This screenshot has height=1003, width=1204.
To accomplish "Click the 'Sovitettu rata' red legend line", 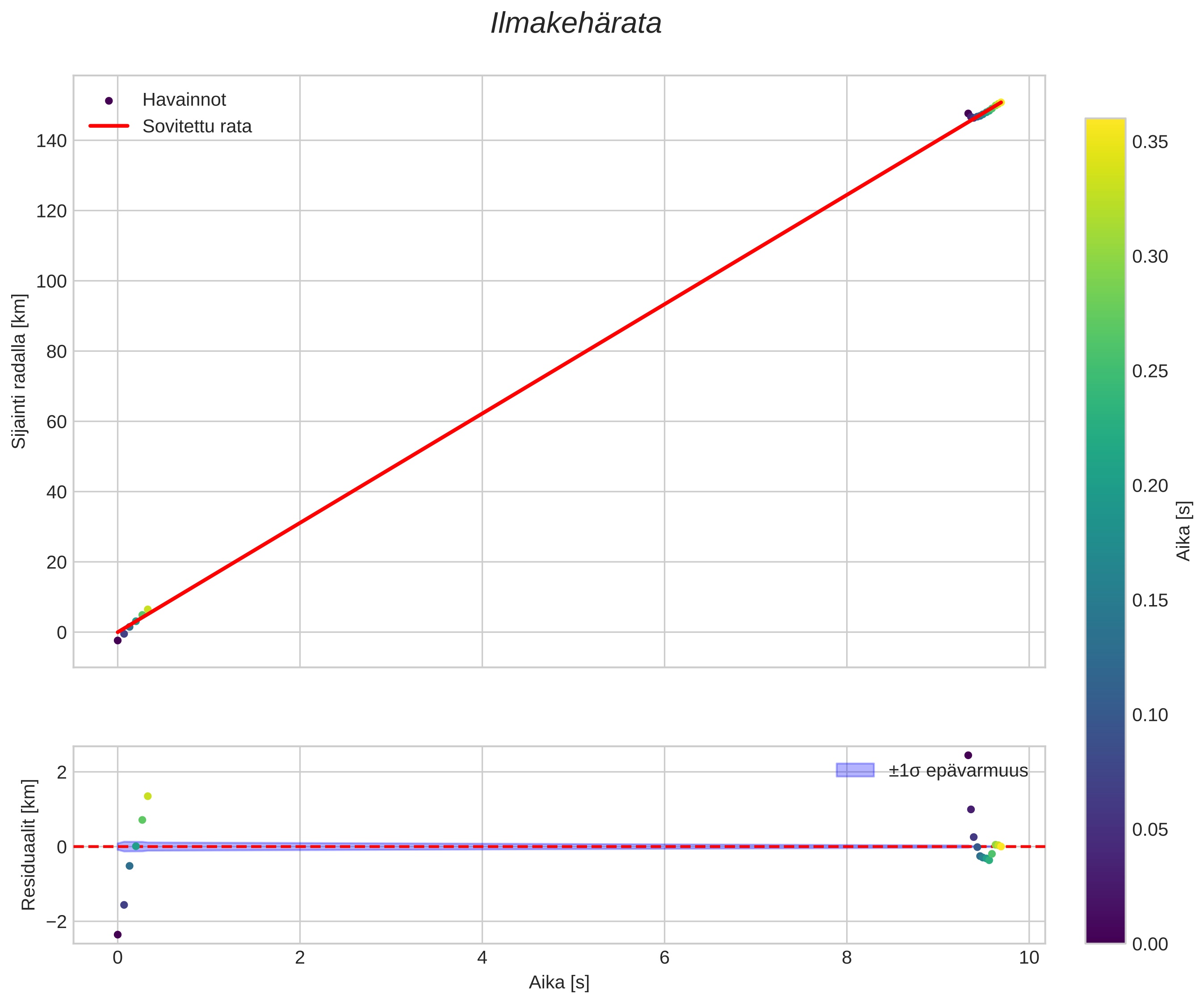I will coord(109,126).
